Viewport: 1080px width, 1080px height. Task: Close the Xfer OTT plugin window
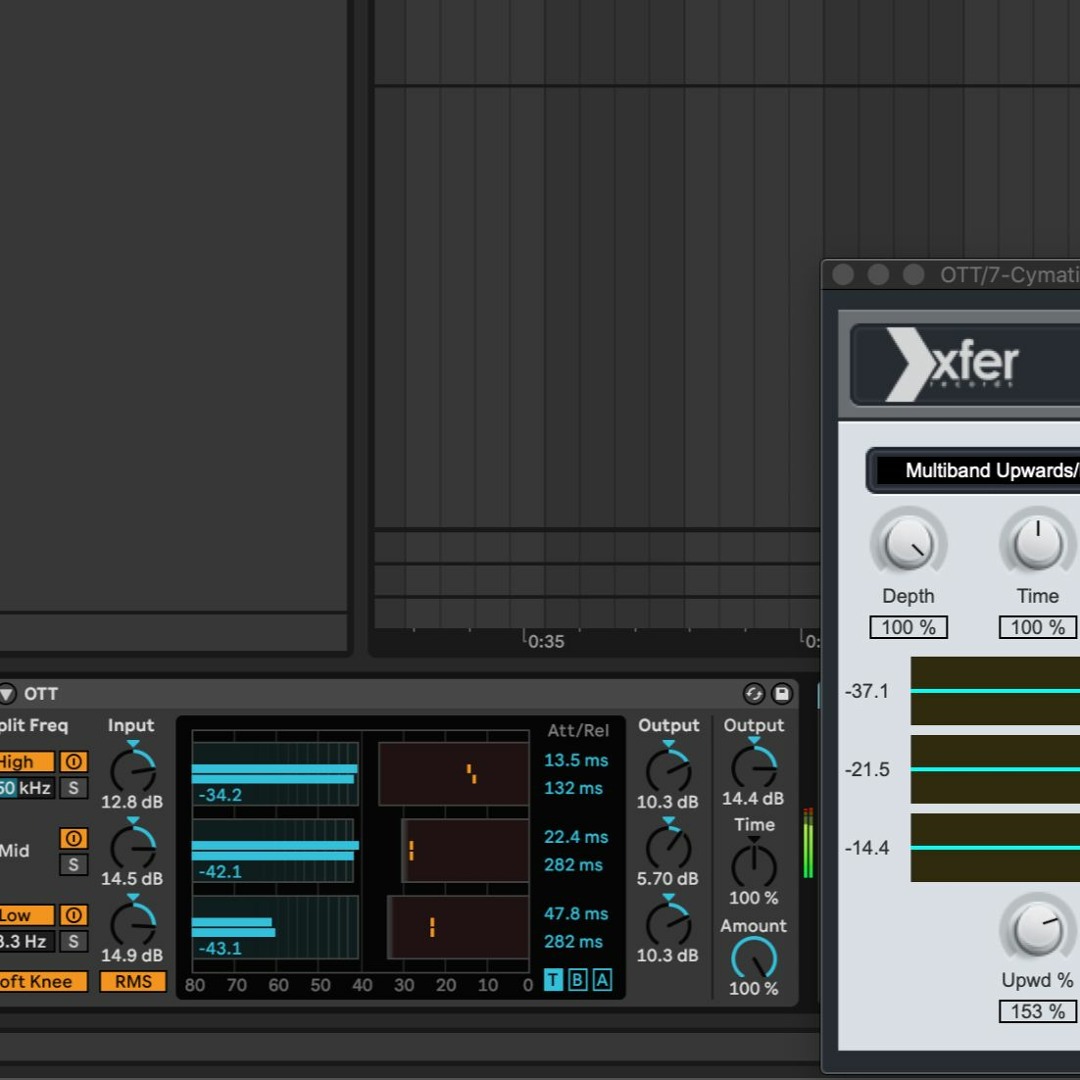click(x=843, y=275)
